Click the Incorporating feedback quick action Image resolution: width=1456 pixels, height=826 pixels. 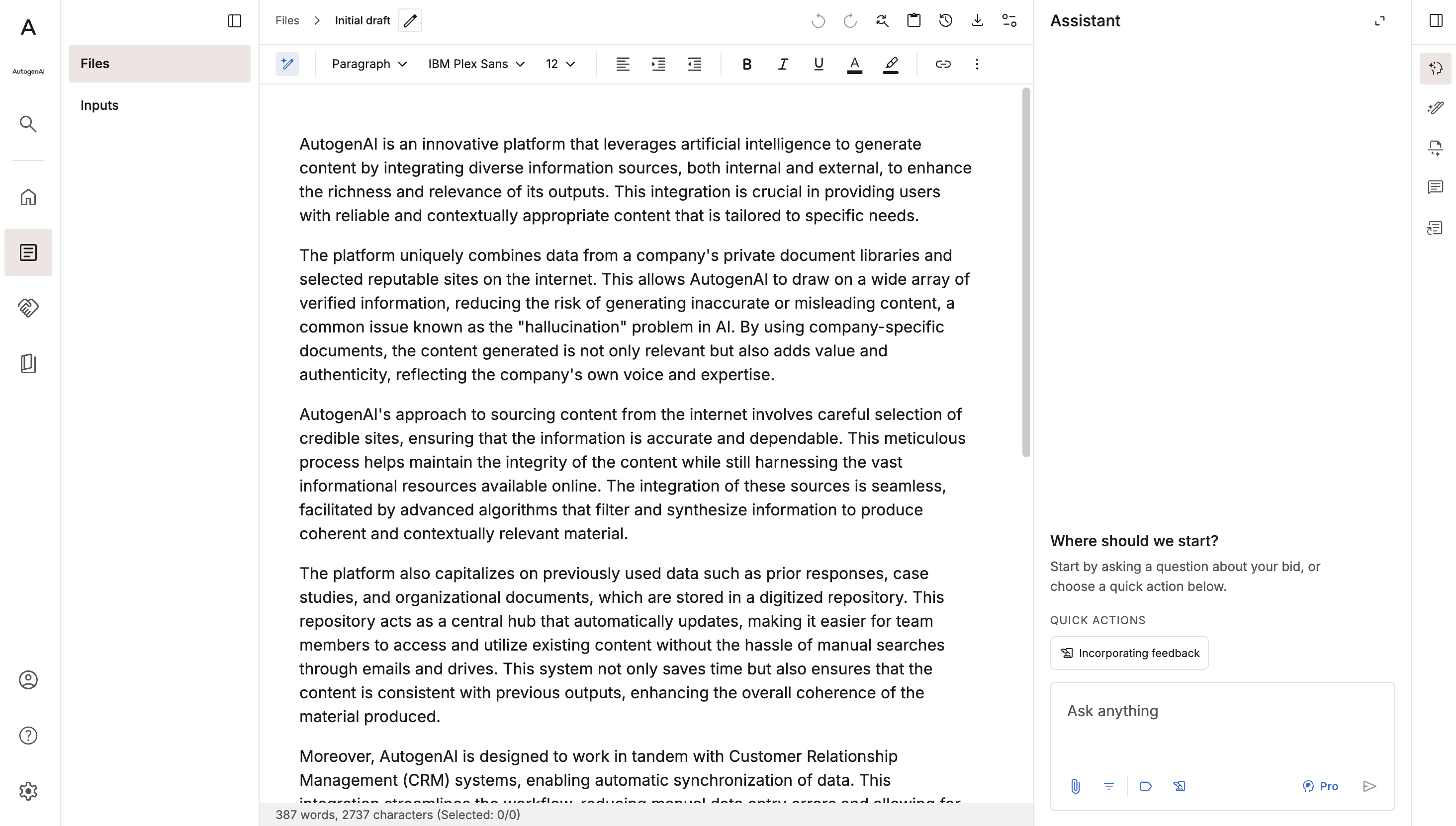1129,653
